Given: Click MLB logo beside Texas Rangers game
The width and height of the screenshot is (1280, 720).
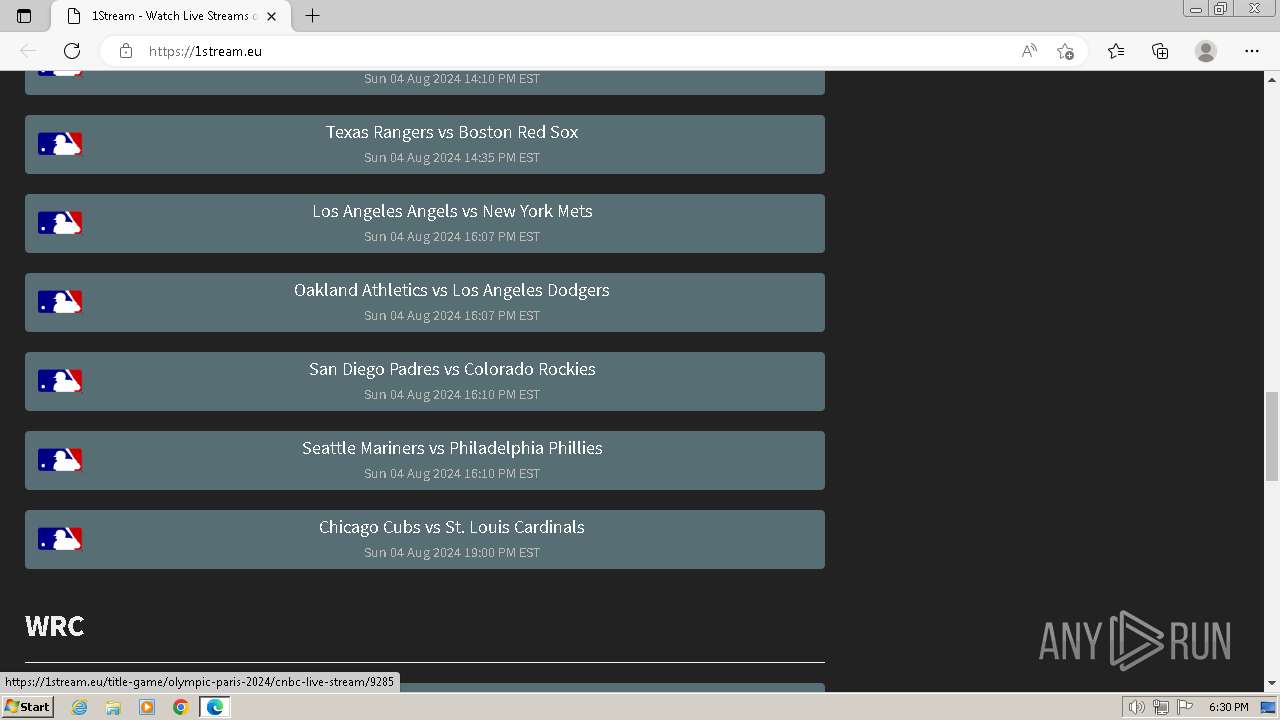Looking at the screenshot, I should (x=60, y=144).
